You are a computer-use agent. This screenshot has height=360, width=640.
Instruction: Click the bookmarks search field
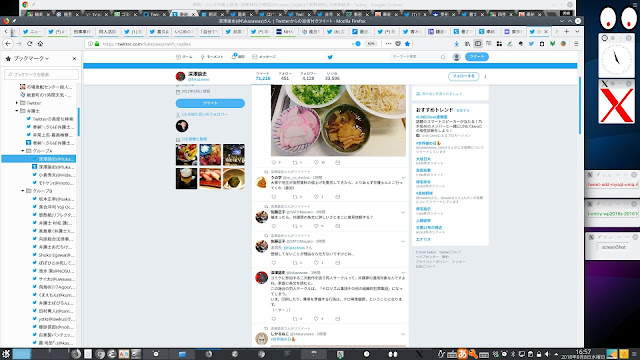coord(41,74)
